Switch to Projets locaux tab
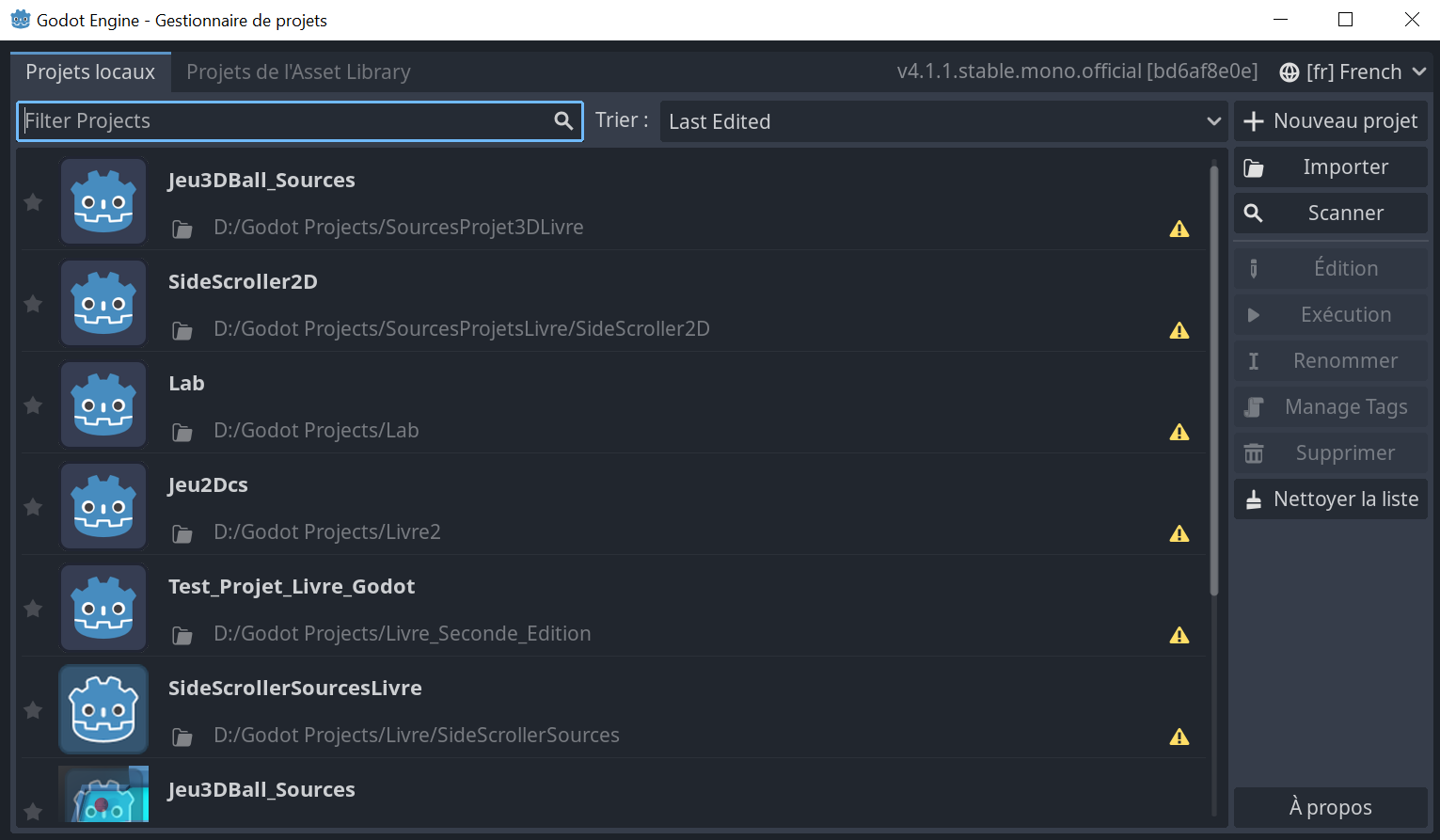This screenshot has width=1440, height=840. click(90, 72)
